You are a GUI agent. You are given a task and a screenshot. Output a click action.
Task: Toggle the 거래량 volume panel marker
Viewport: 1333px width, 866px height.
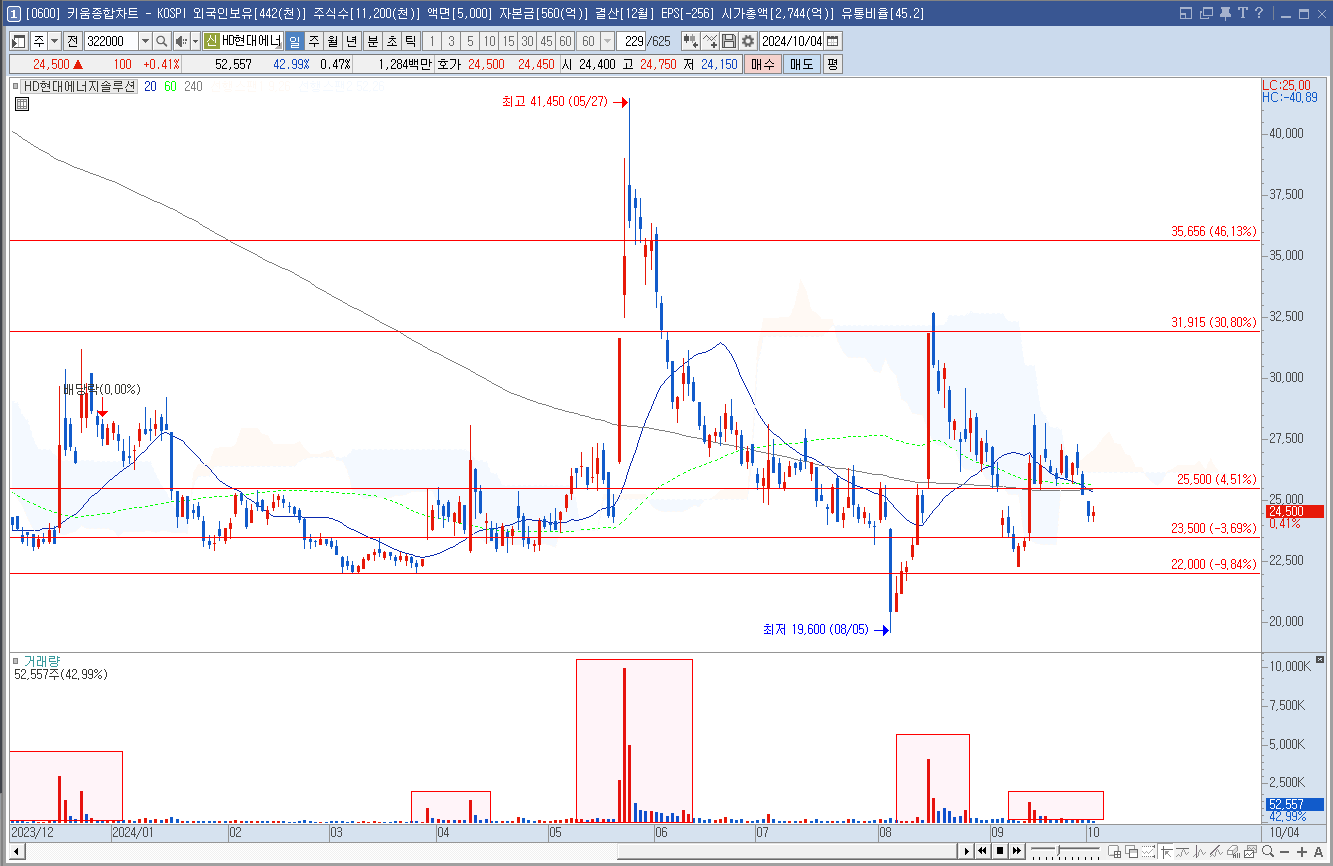coord(15,661)
